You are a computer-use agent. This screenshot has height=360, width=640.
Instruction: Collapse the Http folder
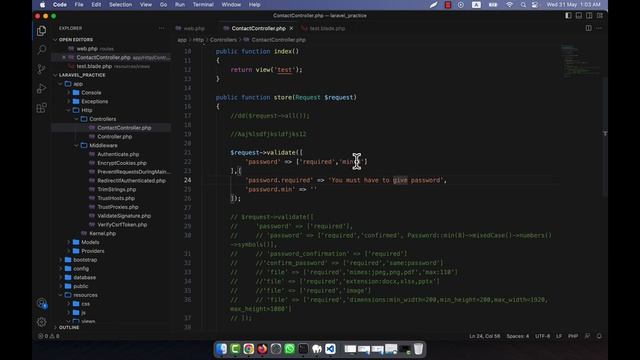tap(87, 110)
